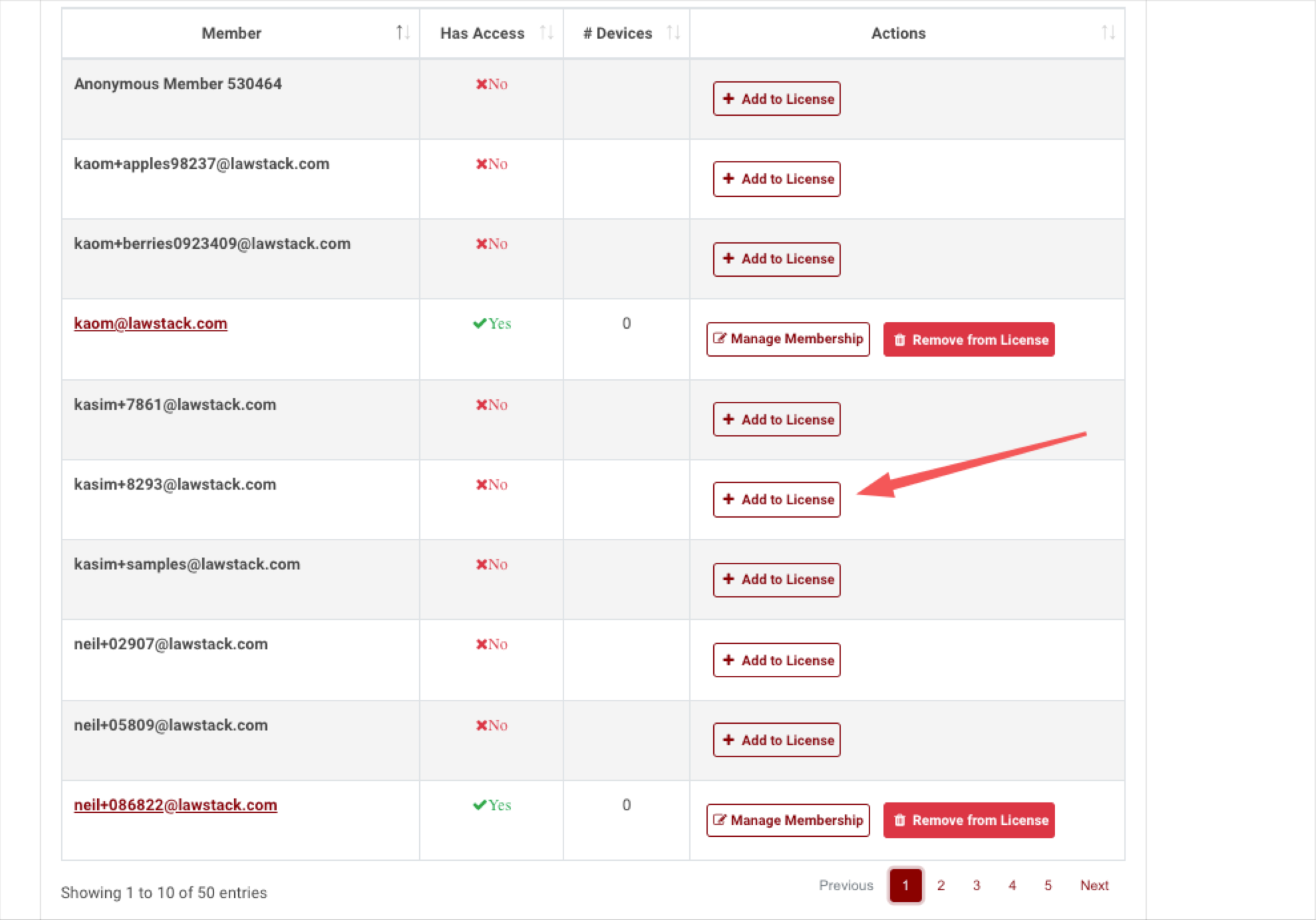
Task: Open neil+086822@lawstack.com member link
Action: [175, 805]
